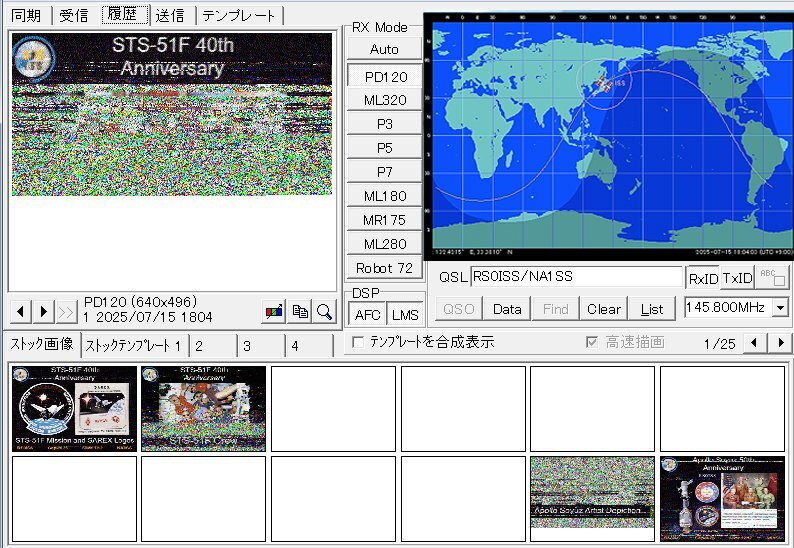Viewport: 794px width, 548px height.
Task: Select Apollo Soyuz 50th Anniversary thumbnail
Action: 723,499
